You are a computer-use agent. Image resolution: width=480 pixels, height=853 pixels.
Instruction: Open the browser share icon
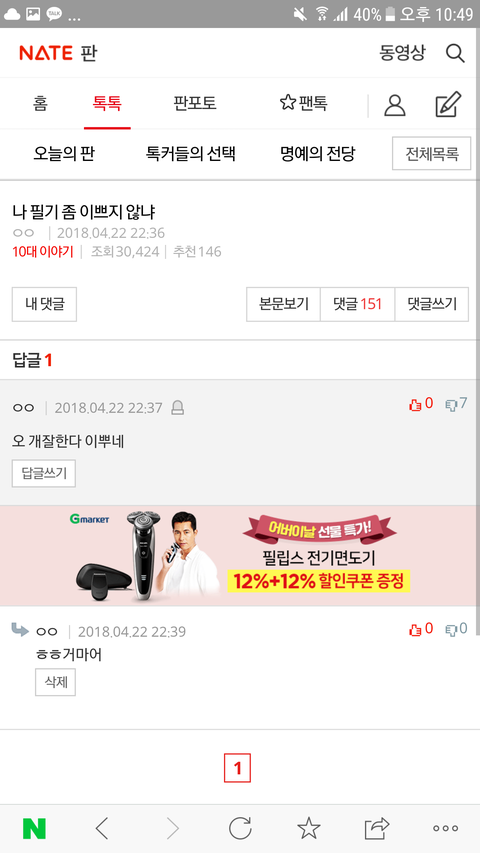pyautogui.click(x=377, y=828)
